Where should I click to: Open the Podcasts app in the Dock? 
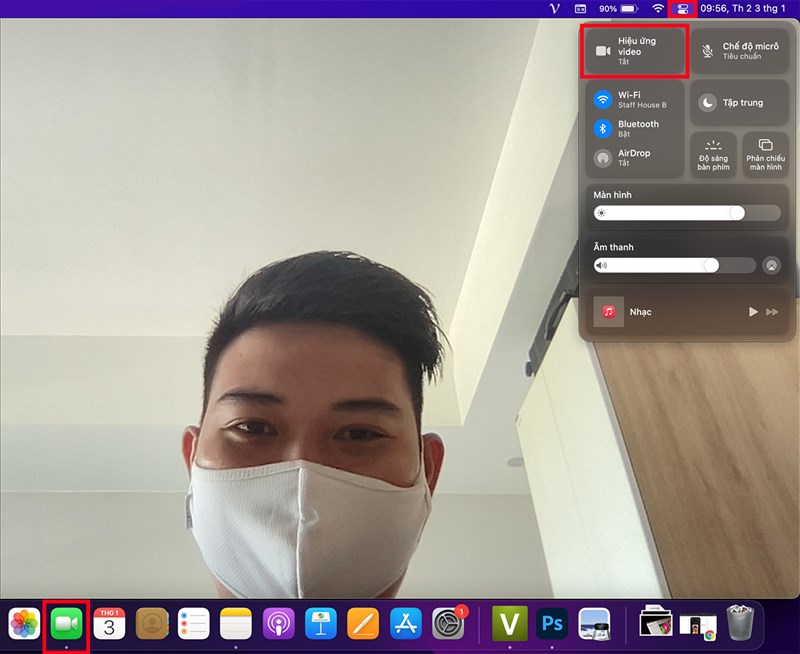pos(277,624)
